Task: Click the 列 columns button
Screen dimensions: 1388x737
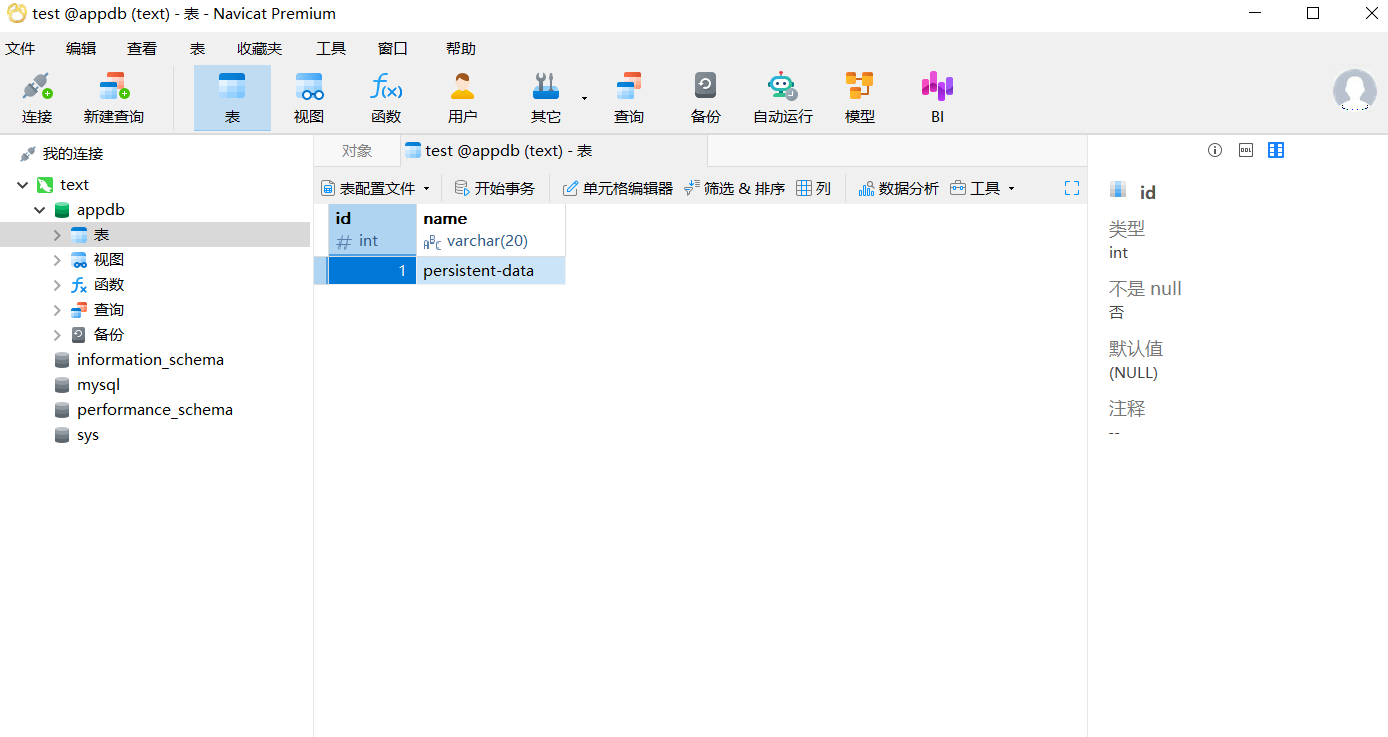Action: [813, 188]
